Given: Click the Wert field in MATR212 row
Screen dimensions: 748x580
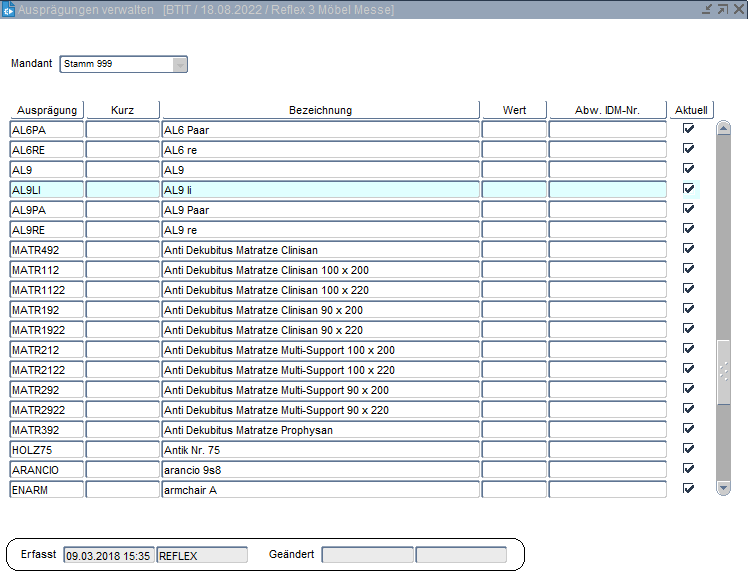Looking at the screenshot, I should coord(514,350).
